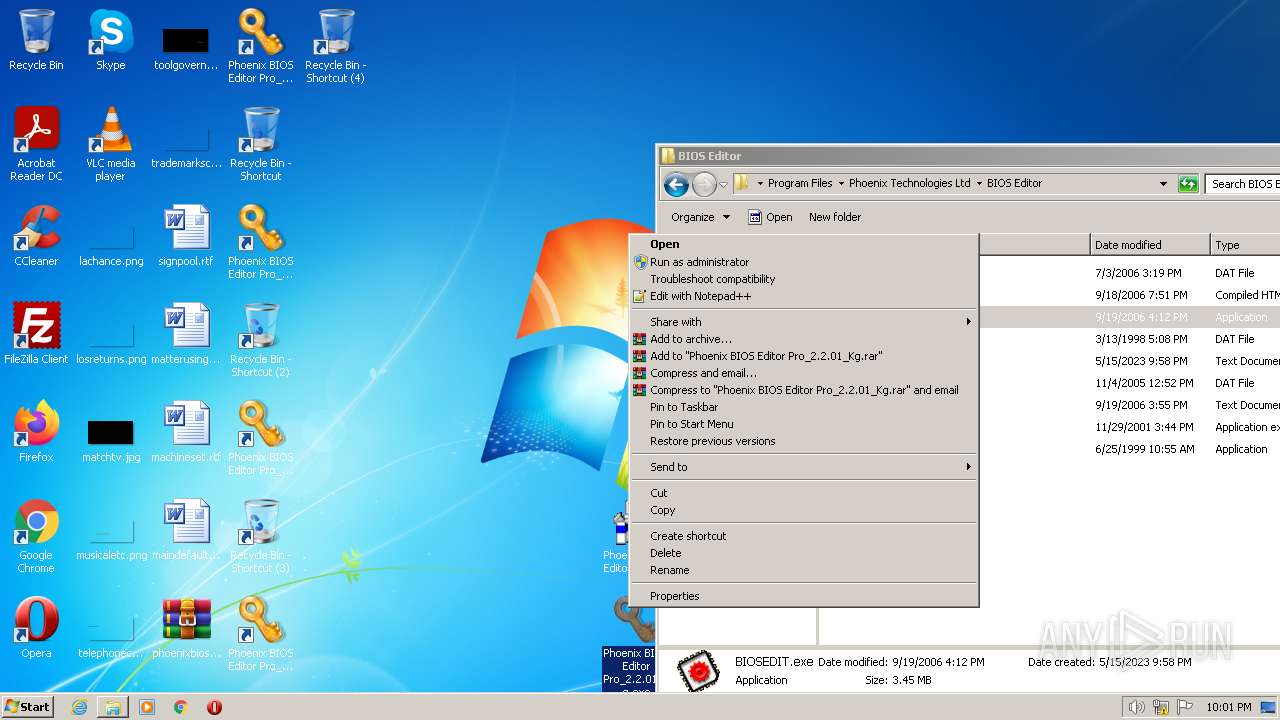This screenshot has width=1280, height=720.
Task: Select the Opera desktop icon
Action: point(36,628)
